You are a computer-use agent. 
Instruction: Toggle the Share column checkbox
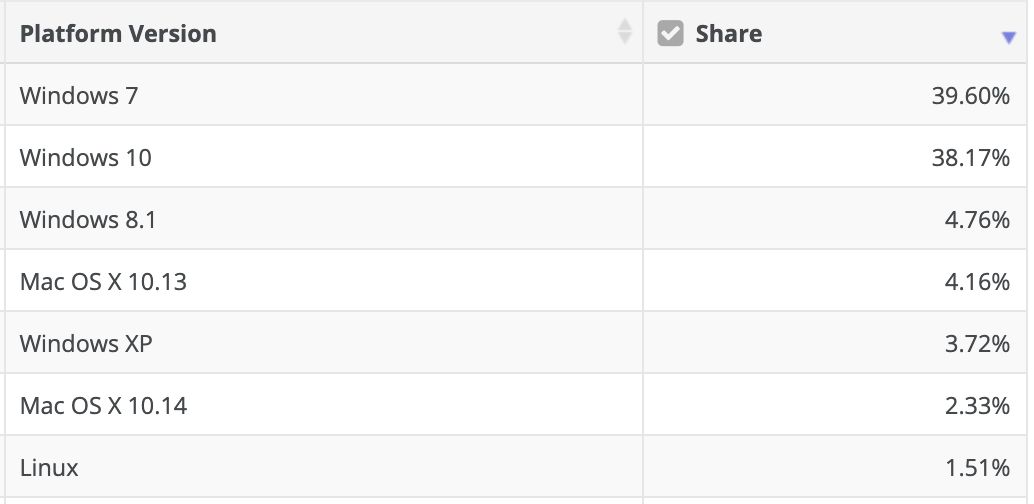[x=669, y=33]
